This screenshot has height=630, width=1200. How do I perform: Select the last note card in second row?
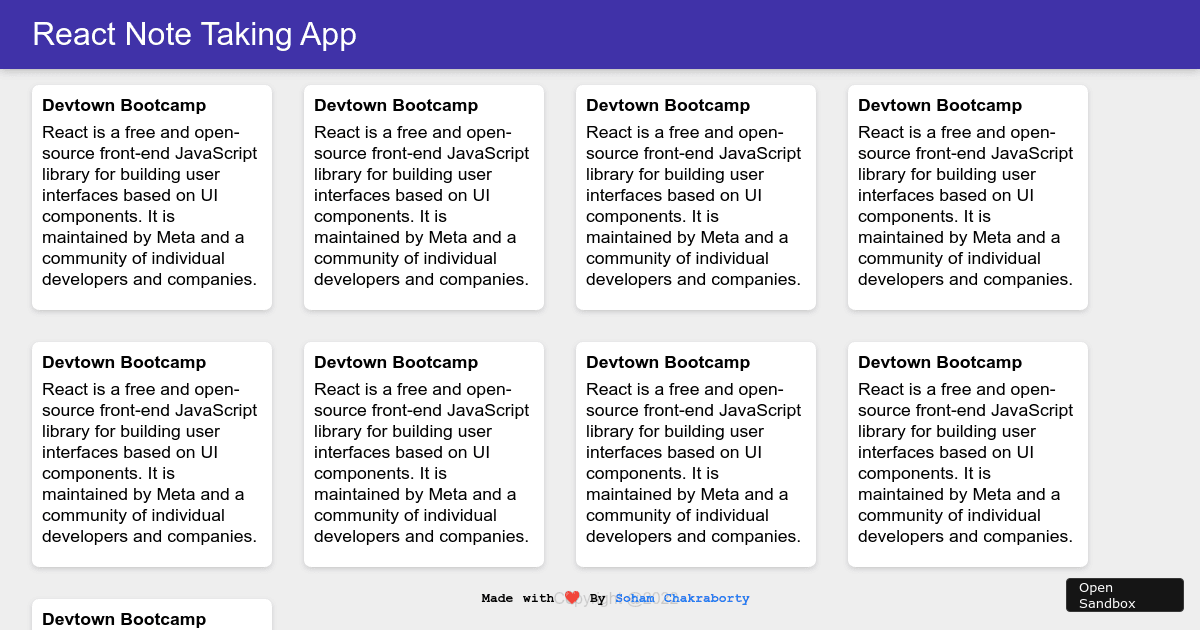(967, 453)
